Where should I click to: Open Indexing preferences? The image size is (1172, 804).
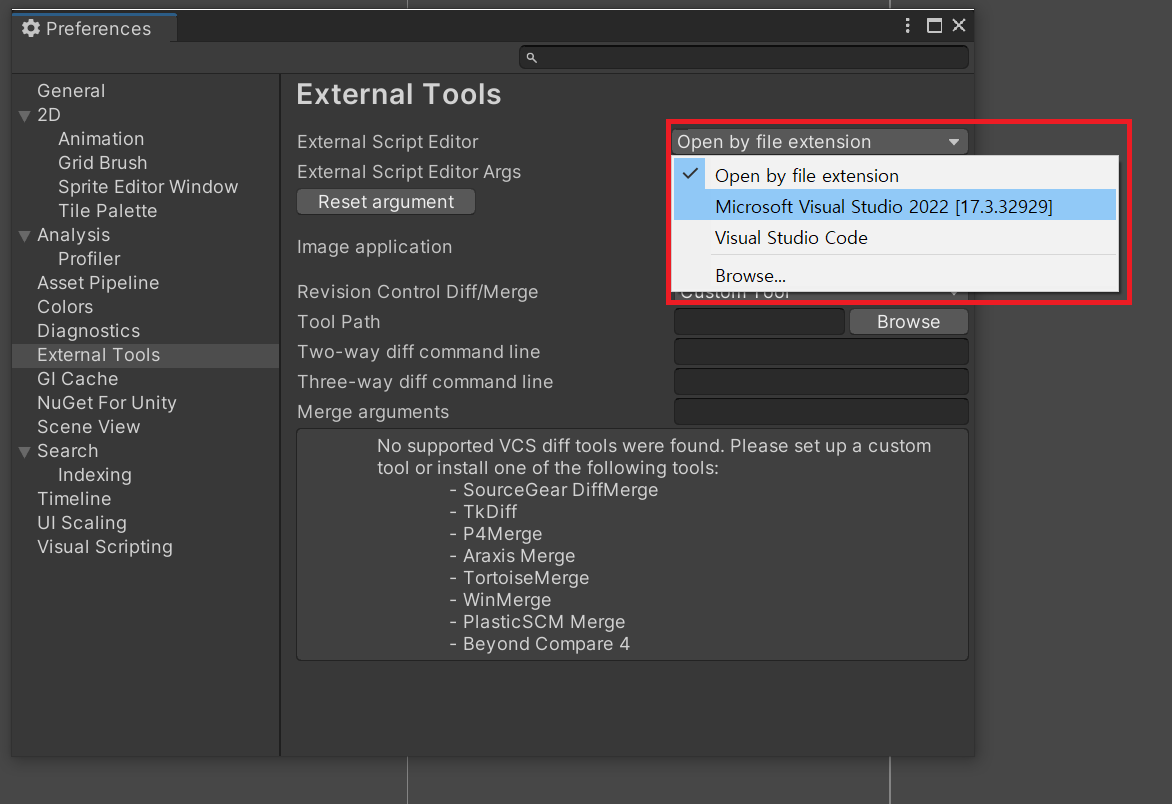(94, 474)
